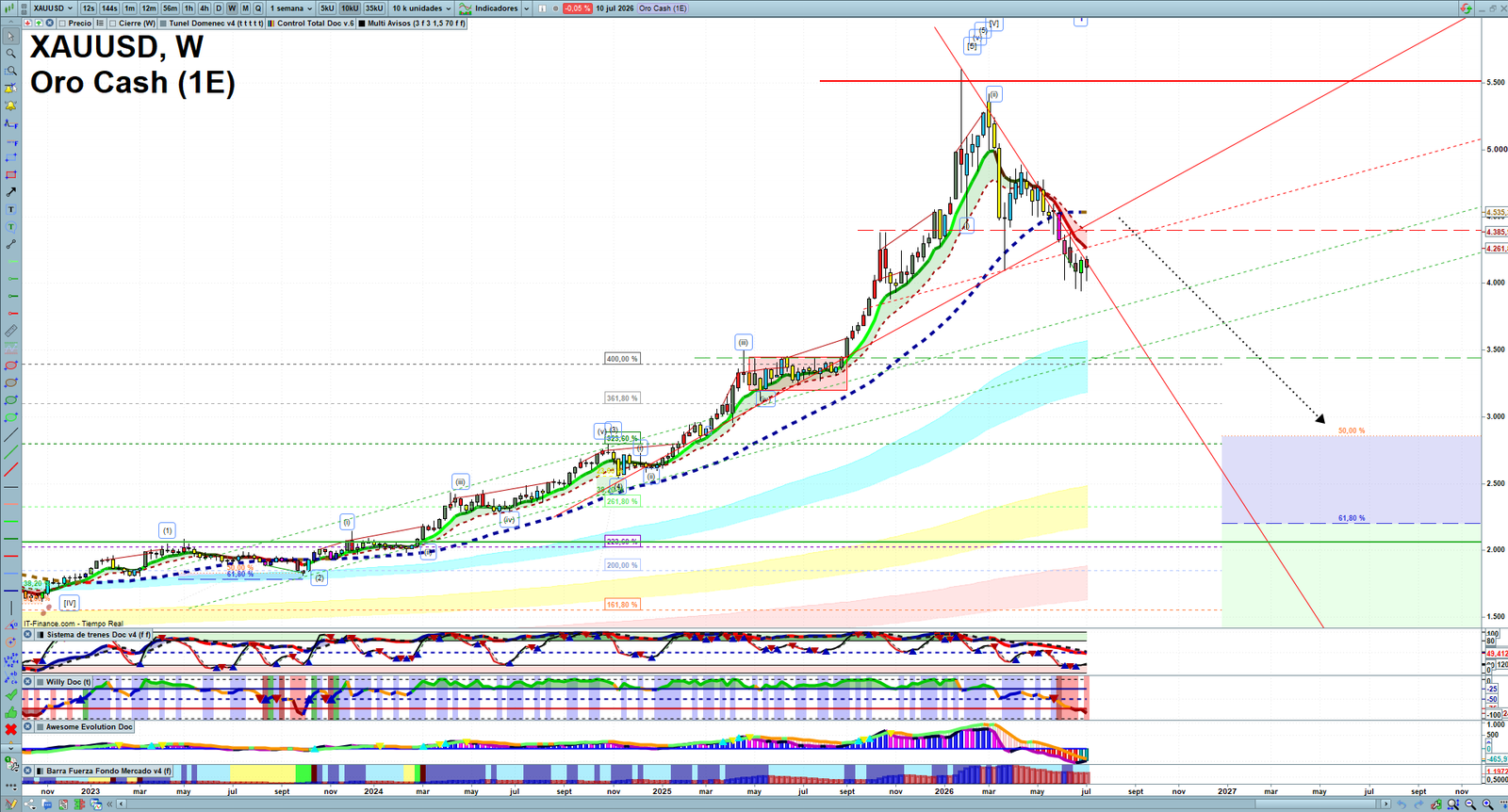Viewport: 1508px width, 812px height.
Task: Select the boxed T text tool
Action: (x=10, y=209)
